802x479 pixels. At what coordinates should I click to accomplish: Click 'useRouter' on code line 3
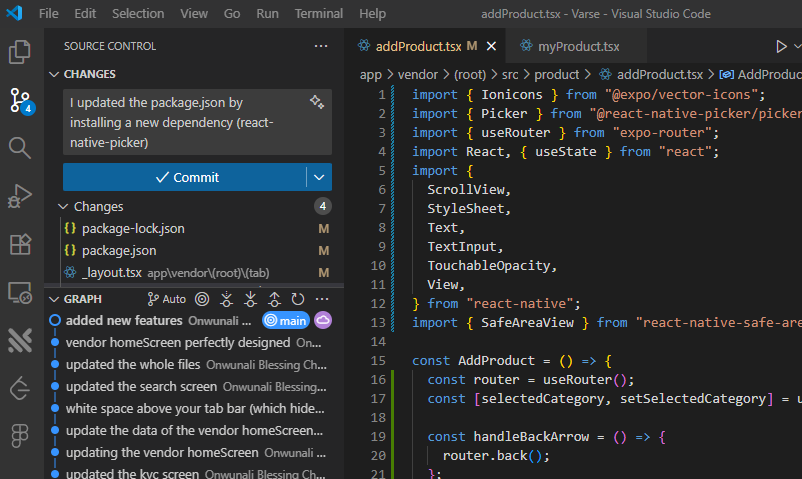point(516,133)
